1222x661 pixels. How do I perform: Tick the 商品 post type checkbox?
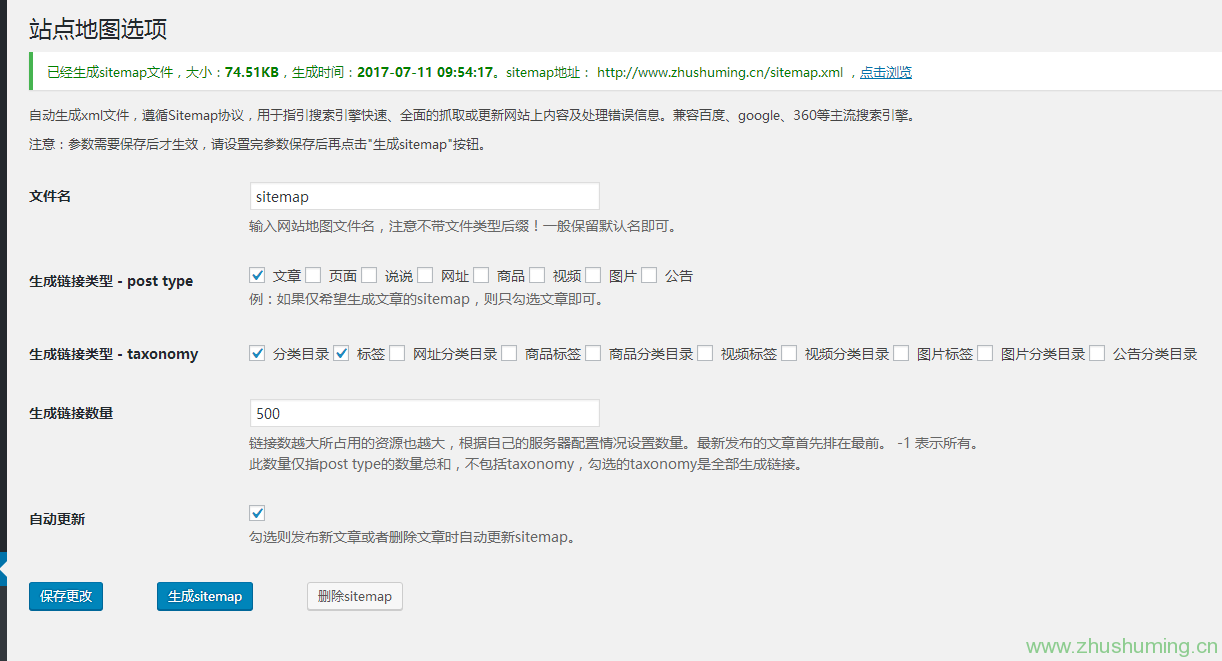coord(481,275)
